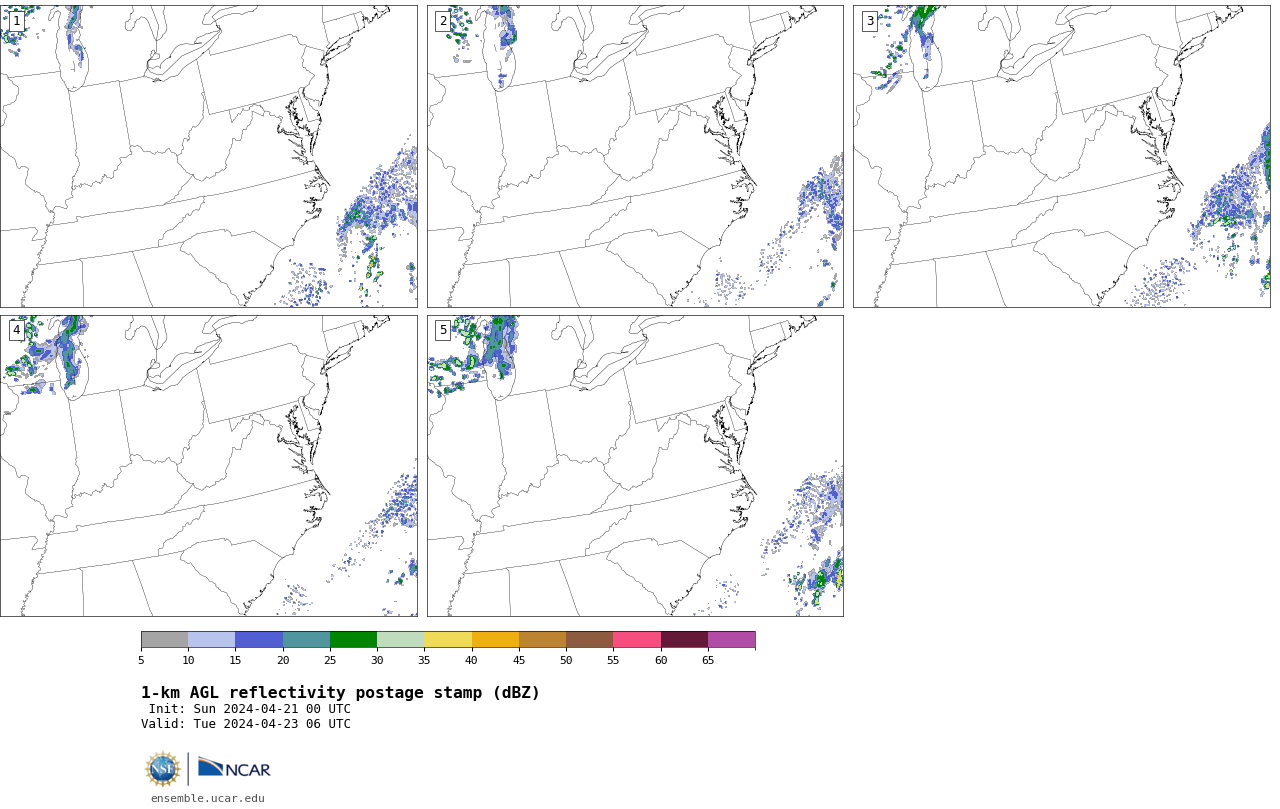The width and height of the screenshot is (1280, 809).
Task: Click the reflectivity postage stamp title
Action: [340, 693]
